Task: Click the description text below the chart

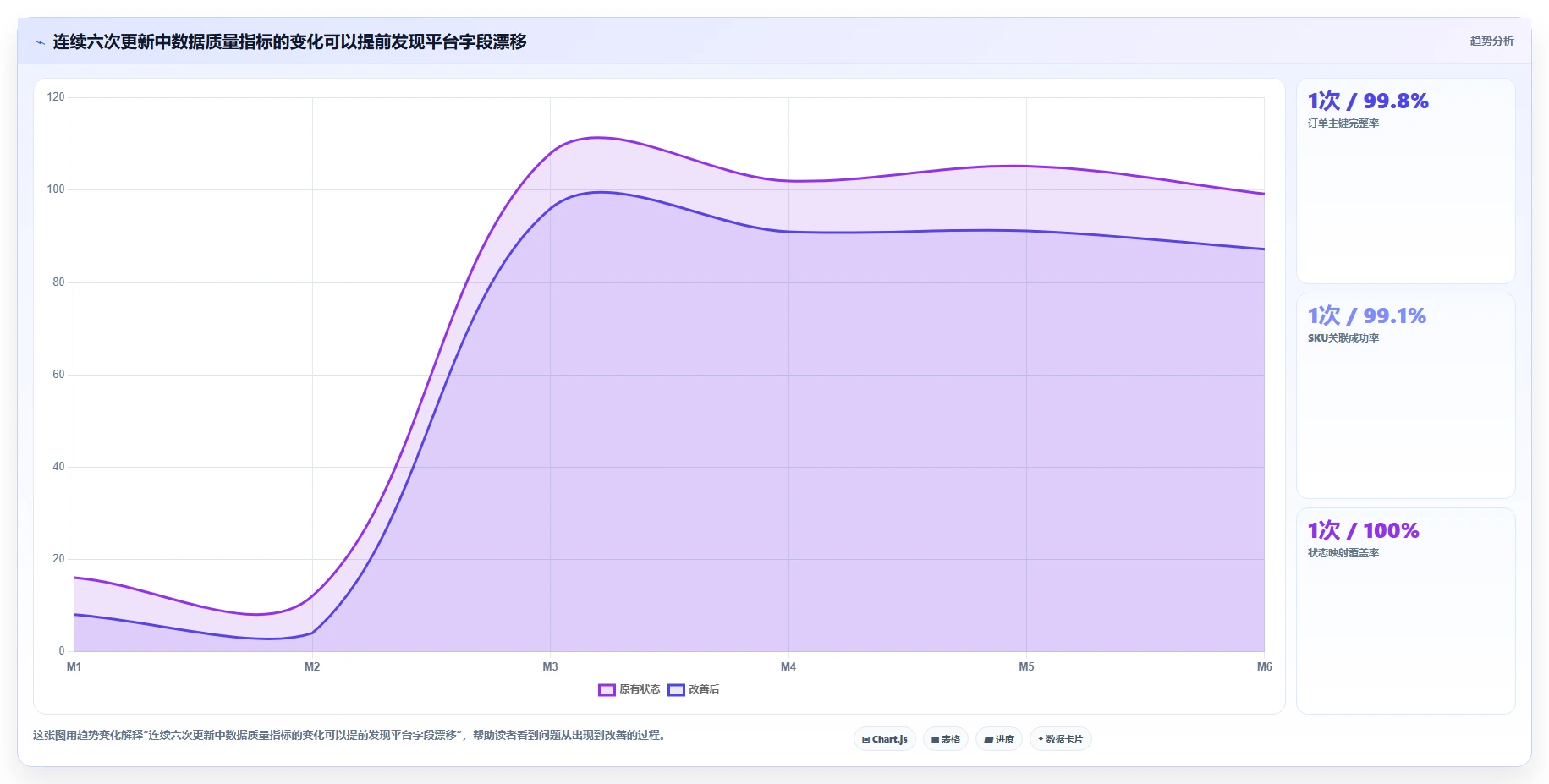Action: pos(351,736)
